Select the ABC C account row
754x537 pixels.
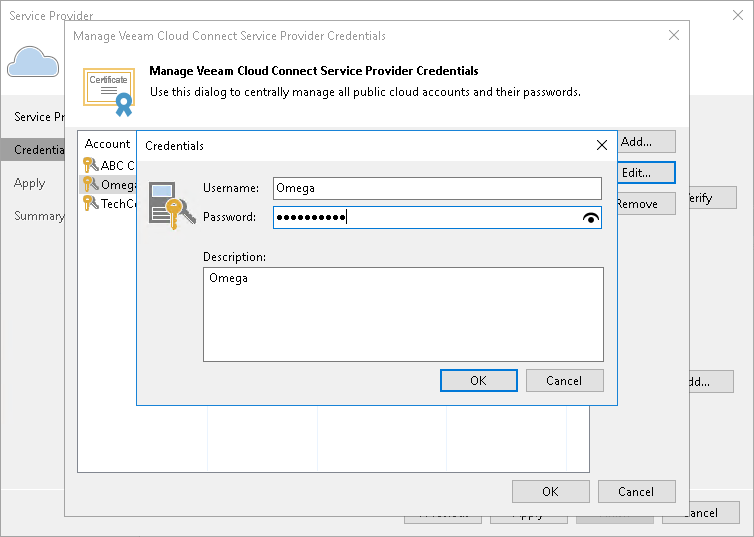[x=108, y=165]
